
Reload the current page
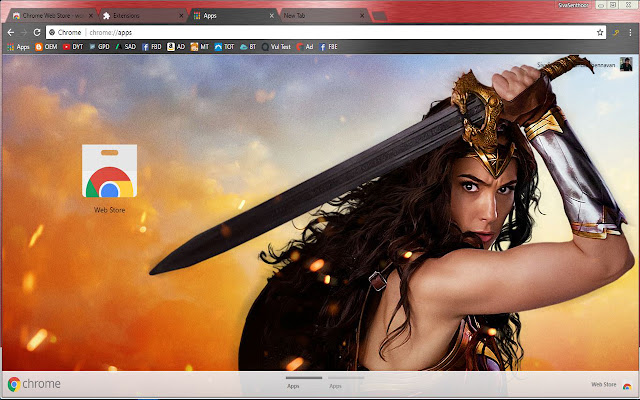(37, 32)
